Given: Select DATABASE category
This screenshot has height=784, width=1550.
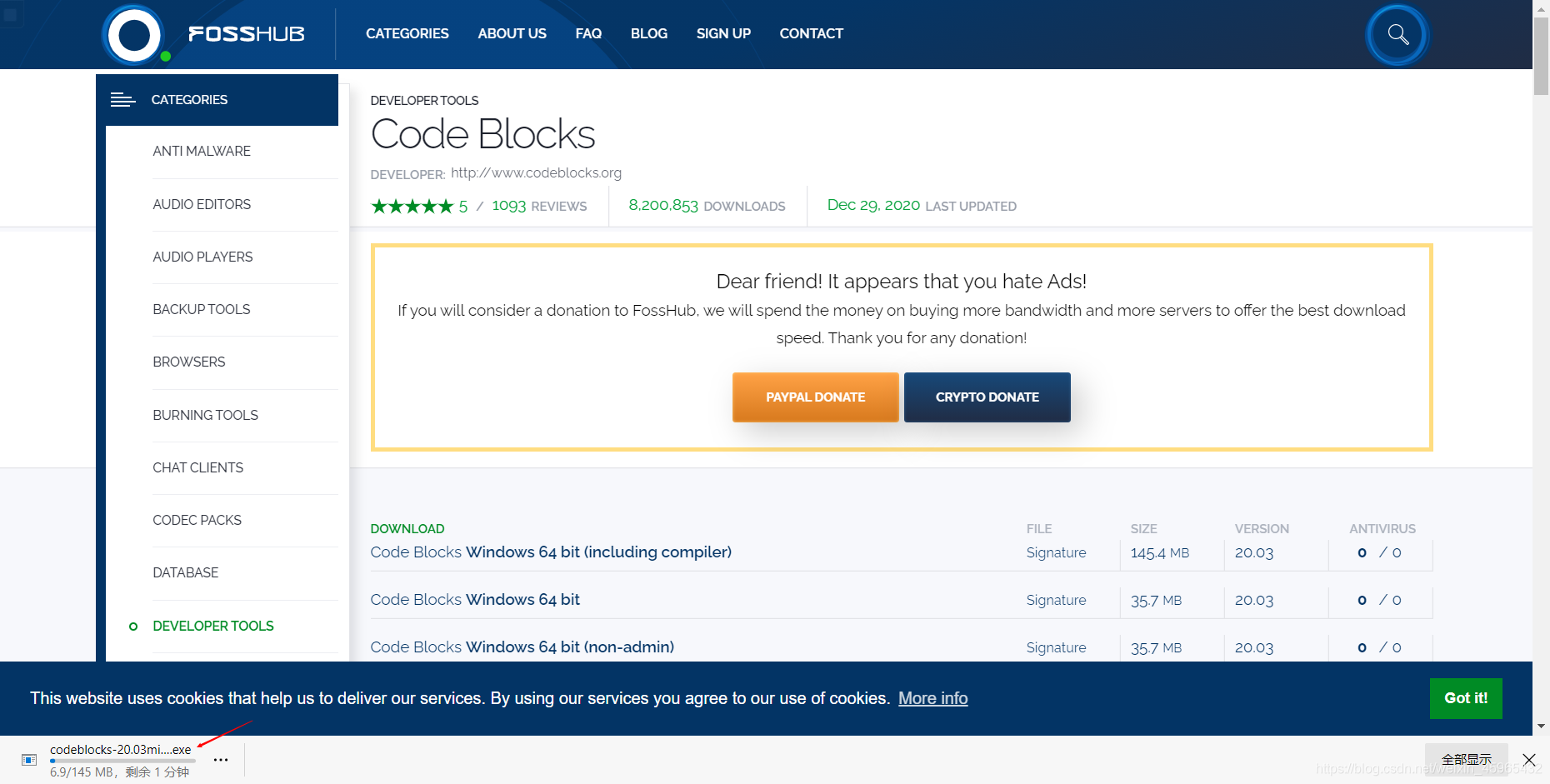Looking at the screenshot, I should pyautogui.click(x=185, y=572).
